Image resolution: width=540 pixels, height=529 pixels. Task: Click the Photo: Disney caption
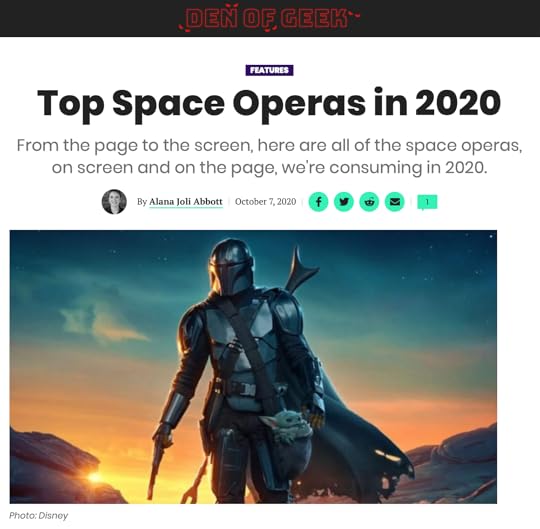(39, 516)
